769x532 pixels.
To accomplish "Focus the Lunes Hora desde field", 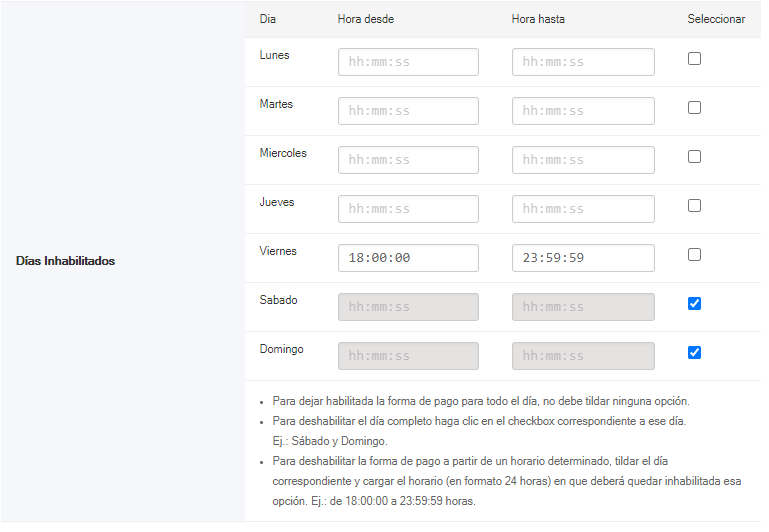I will coord(408,62).
